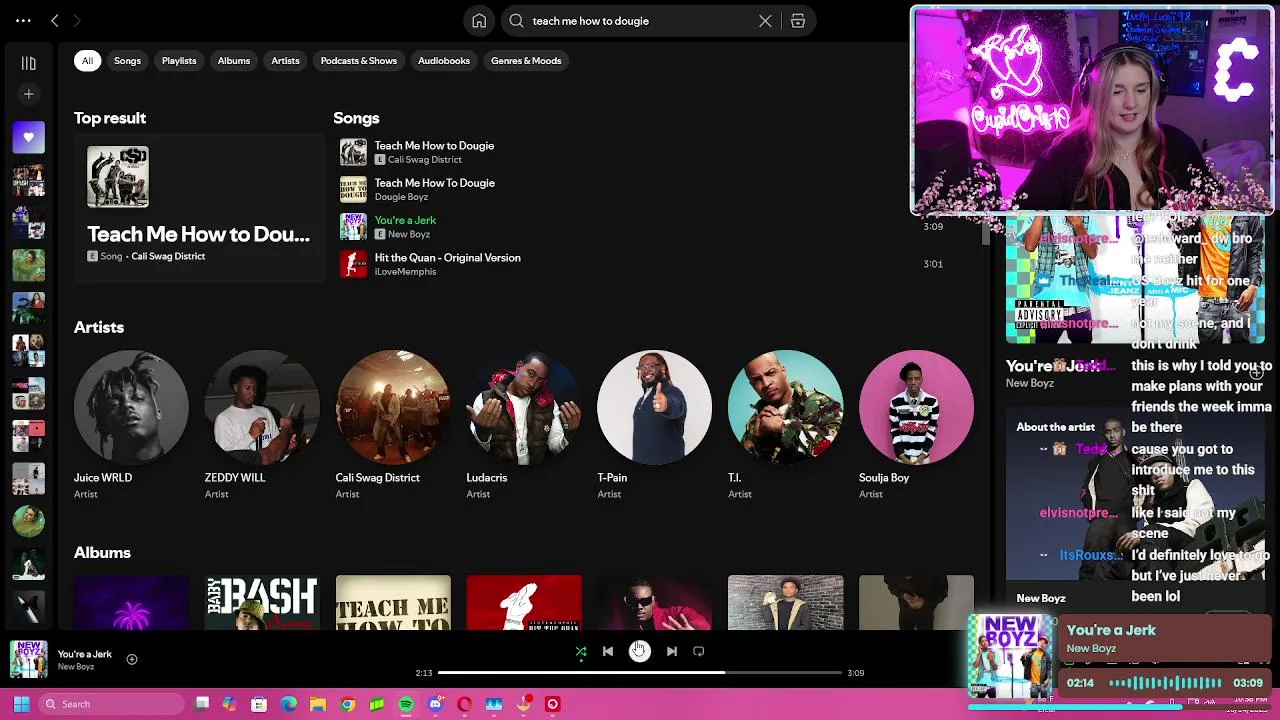Viewport: 1280px width, 720px height.
Task: Seek on the playback progress bar
Action: 640,673
